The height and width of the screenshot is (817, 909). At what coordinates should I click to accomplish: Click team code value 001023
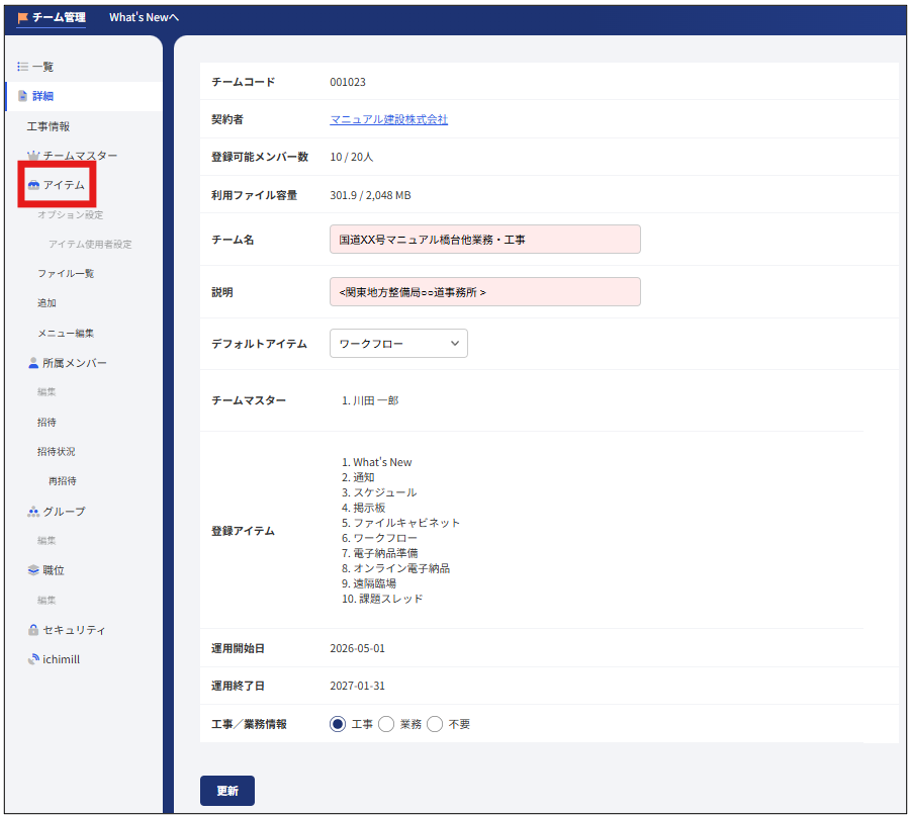pos(348,82)
